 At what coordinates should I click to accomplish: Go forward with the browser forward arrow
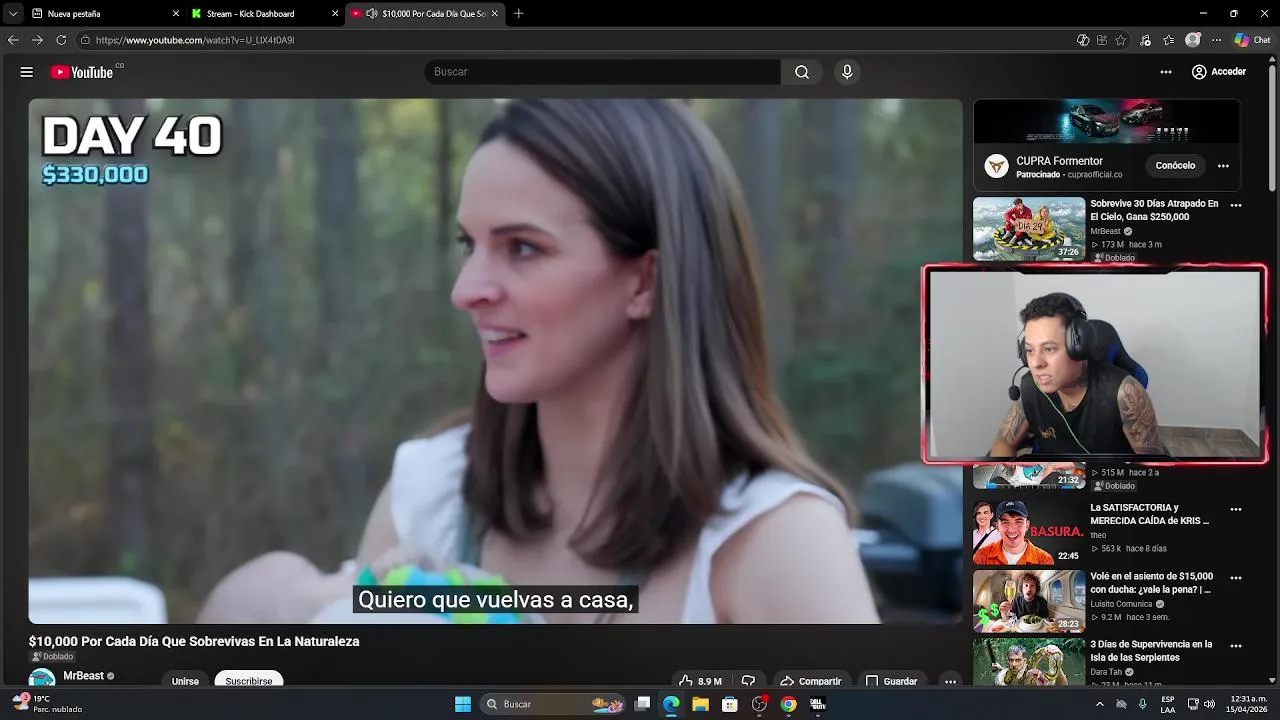pos(37,40)
